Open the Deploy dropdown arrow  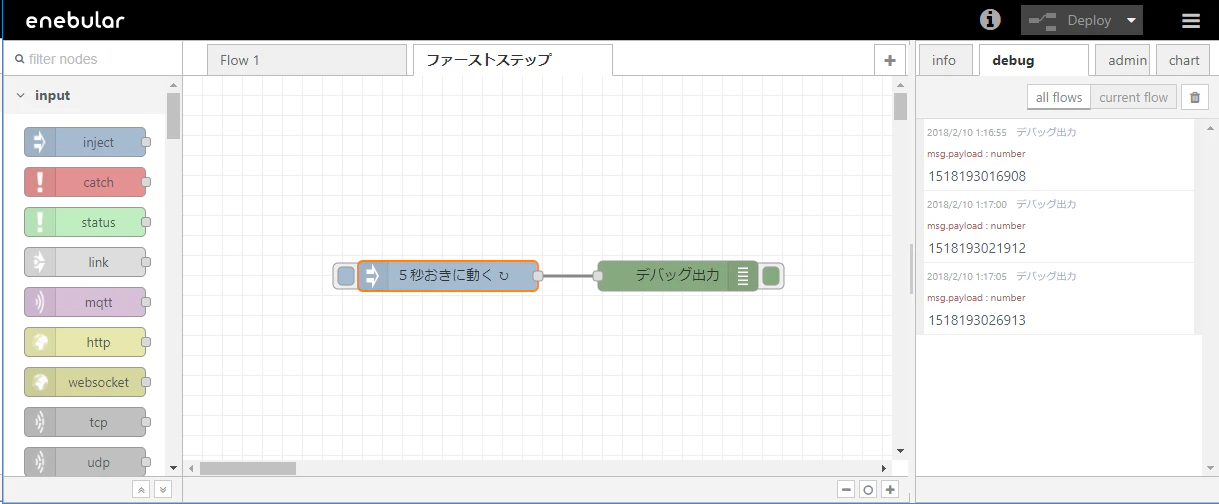click(1131, 20)
